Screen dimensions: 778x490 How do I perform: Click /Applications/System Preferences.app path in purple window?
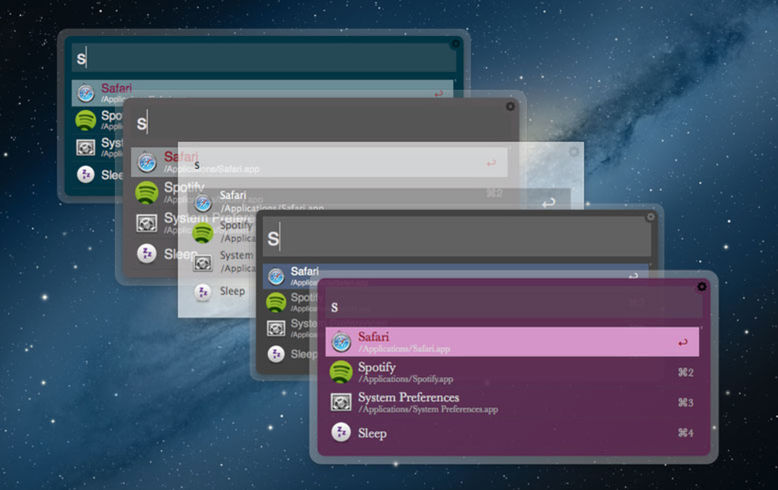pos(428,409)
